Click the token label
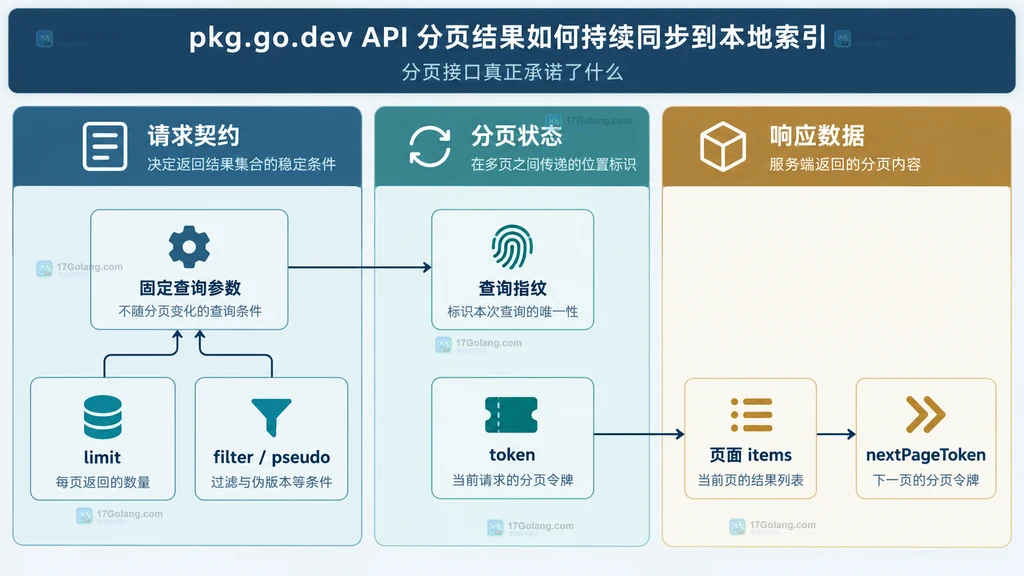This screenshot has height=576, width=1024. click(x=512, y=455)
